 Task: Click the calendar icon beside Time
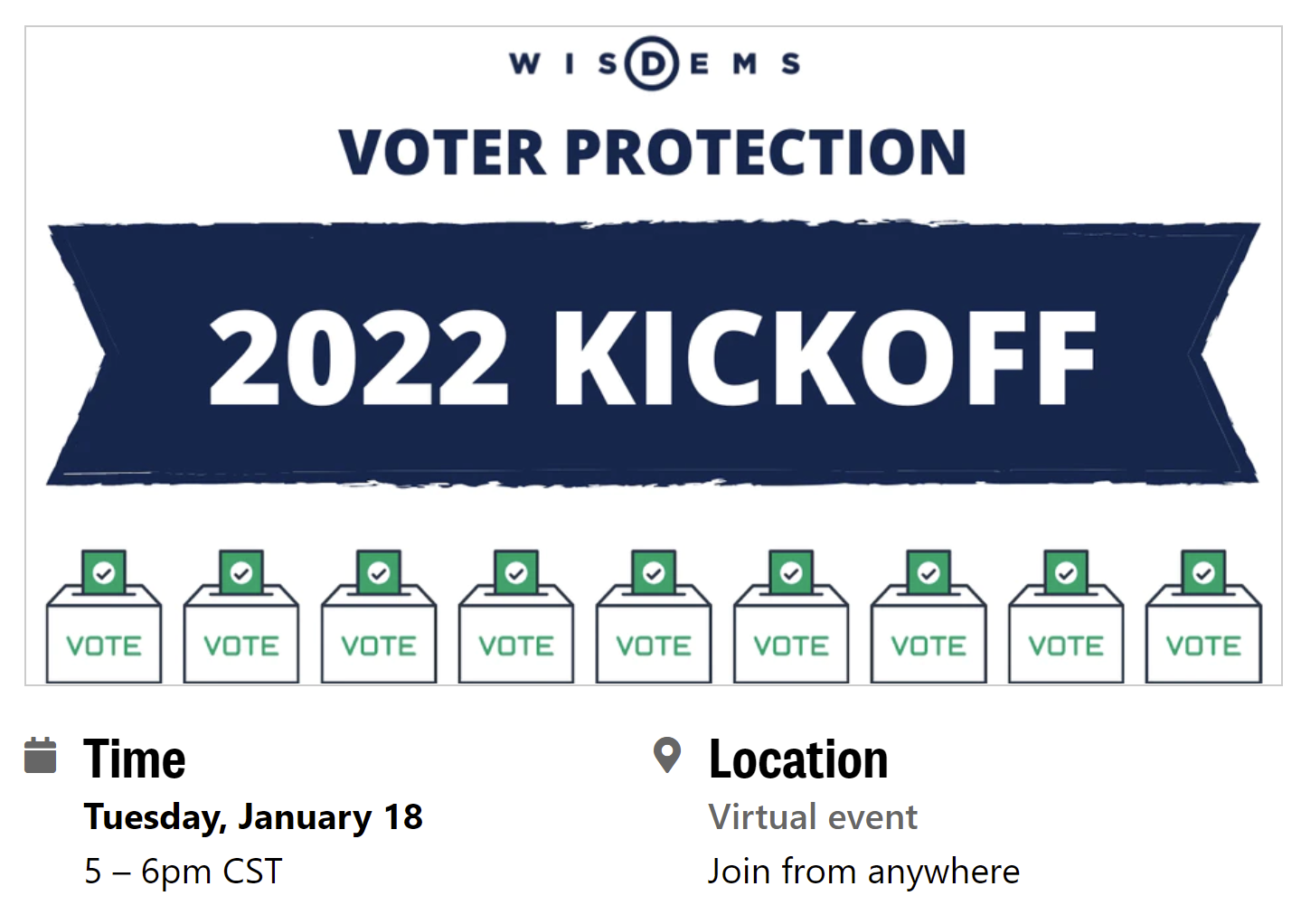point(40,756)
